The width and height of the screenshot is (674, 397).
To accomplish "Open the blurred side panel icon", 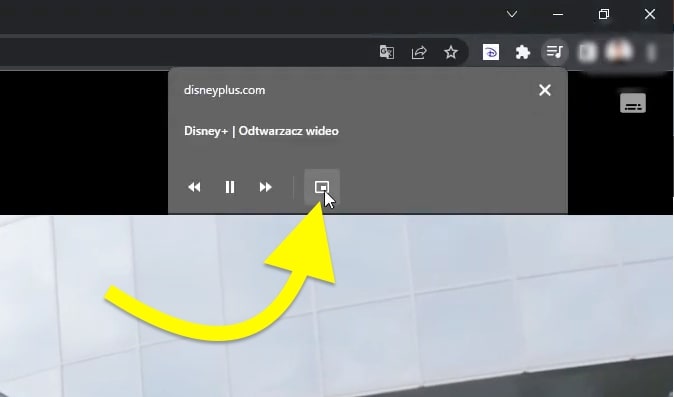I will (587, 52).
